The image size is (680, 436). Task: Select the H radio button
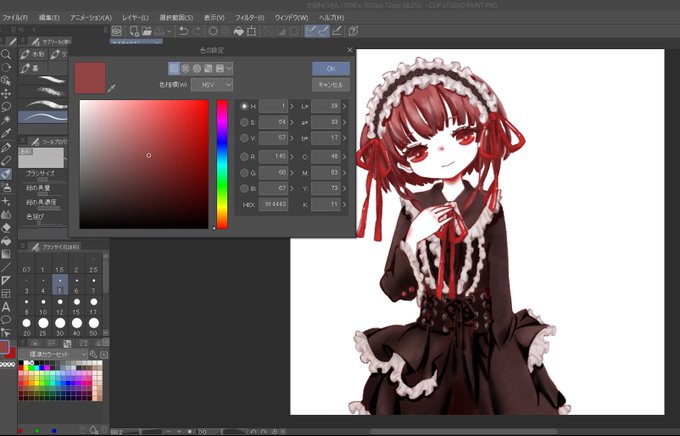pos(244,106)
